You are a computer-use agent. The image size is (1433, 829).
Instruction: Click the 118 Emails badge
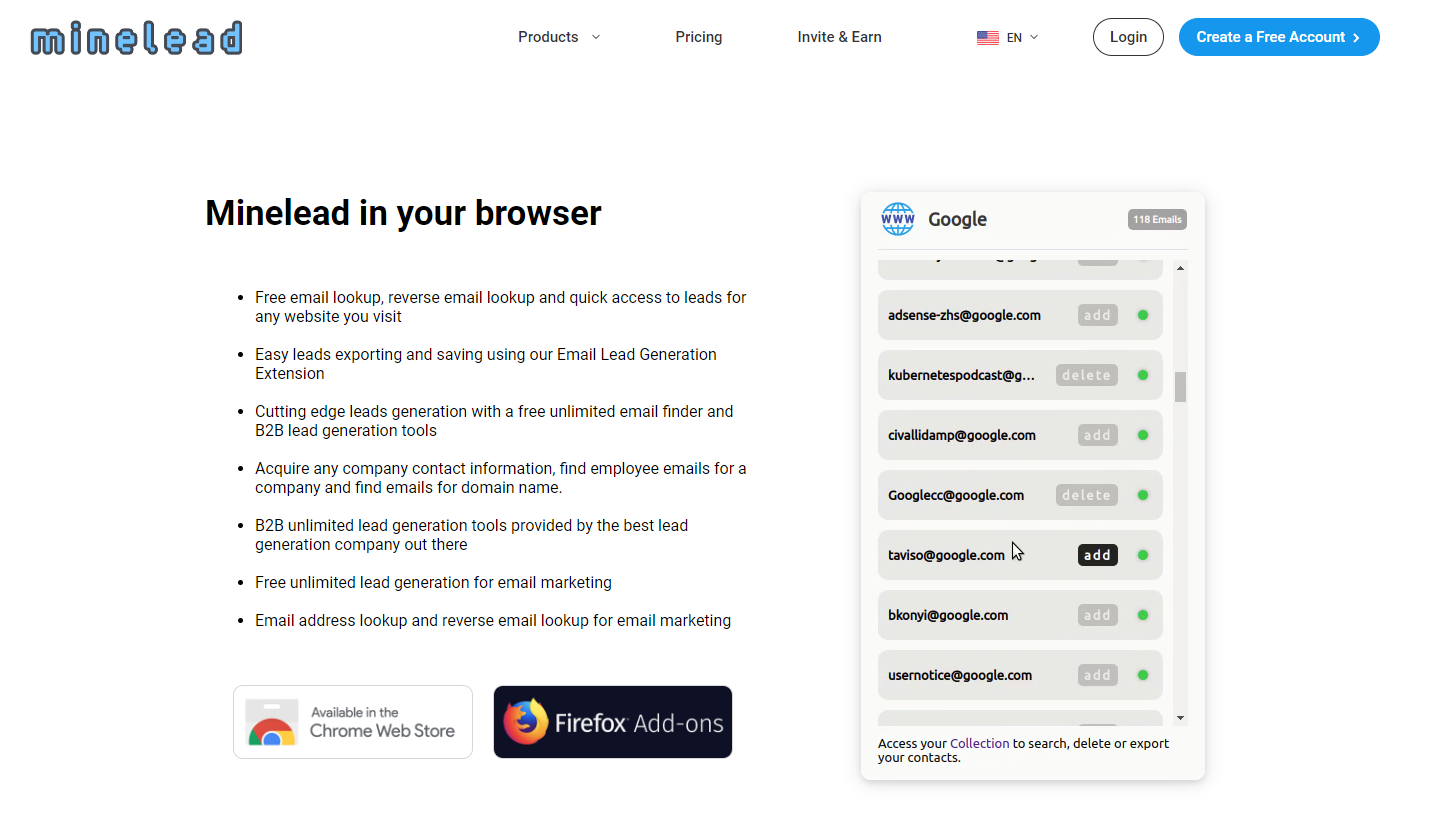point(1157,219)
